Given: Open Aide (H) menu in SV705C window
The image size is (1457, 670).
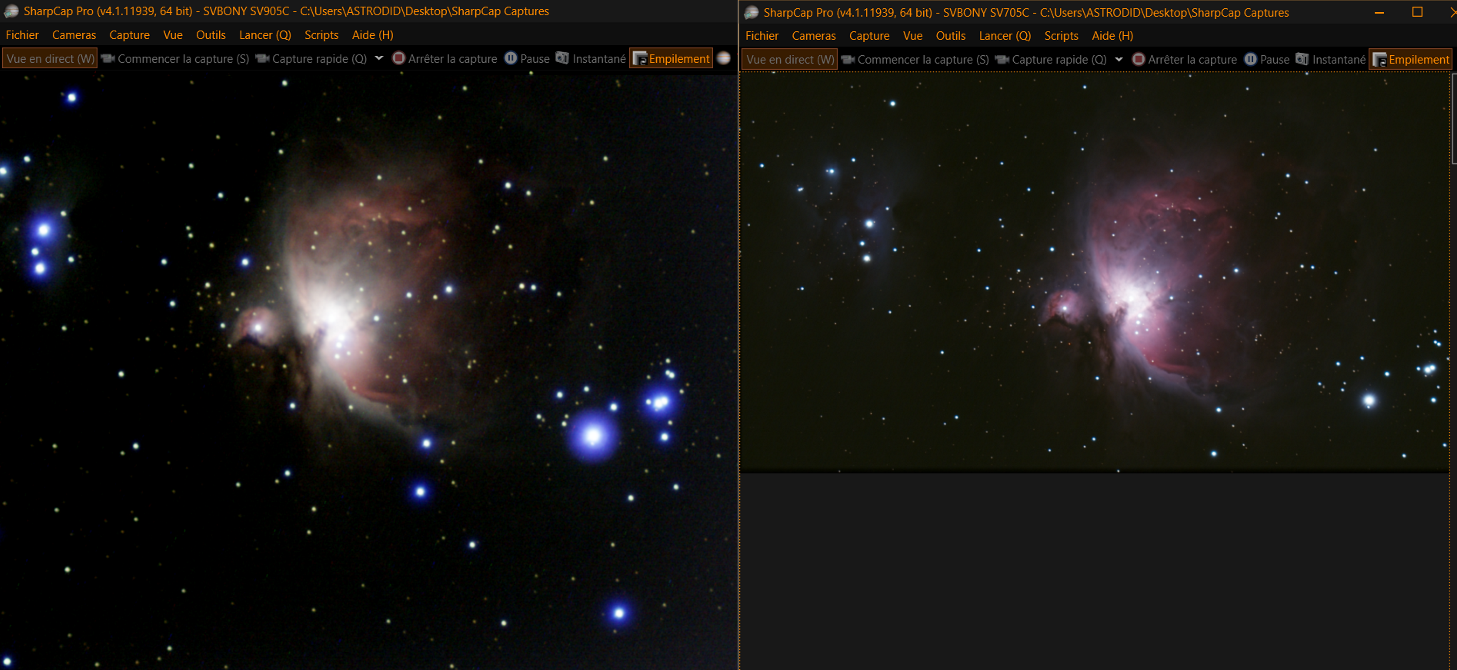Looking at the screenshot, I should (1113, 35).
